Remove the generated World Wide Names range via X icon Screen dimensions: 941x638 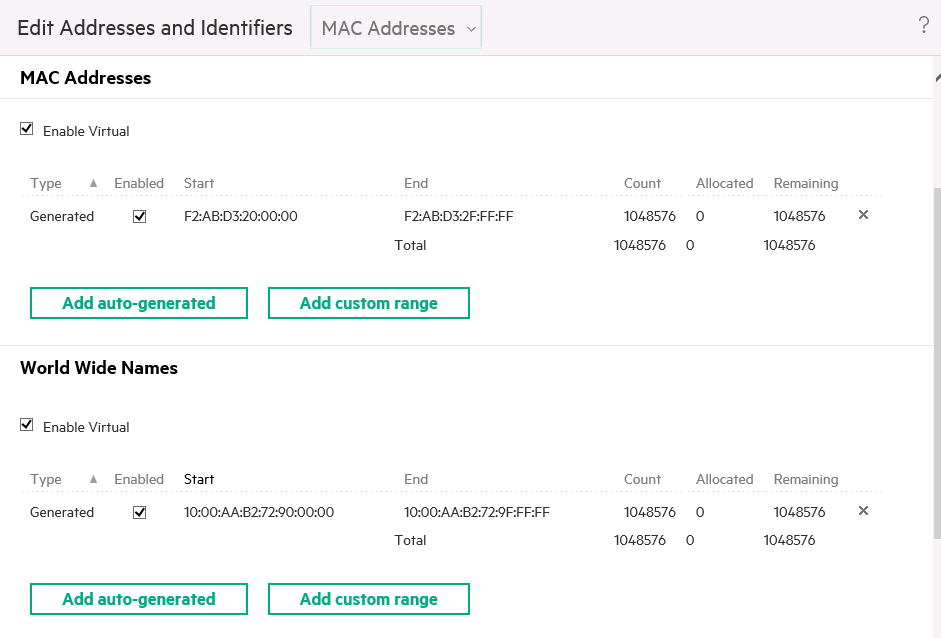pyautogui.click(x=862, y=511)
